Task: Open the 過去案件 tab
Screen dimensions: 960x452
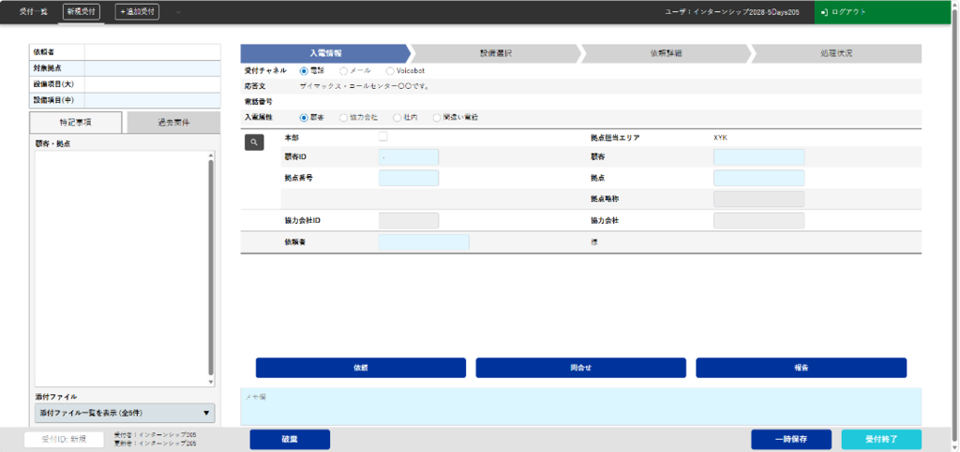Action: tap(173, 122)
